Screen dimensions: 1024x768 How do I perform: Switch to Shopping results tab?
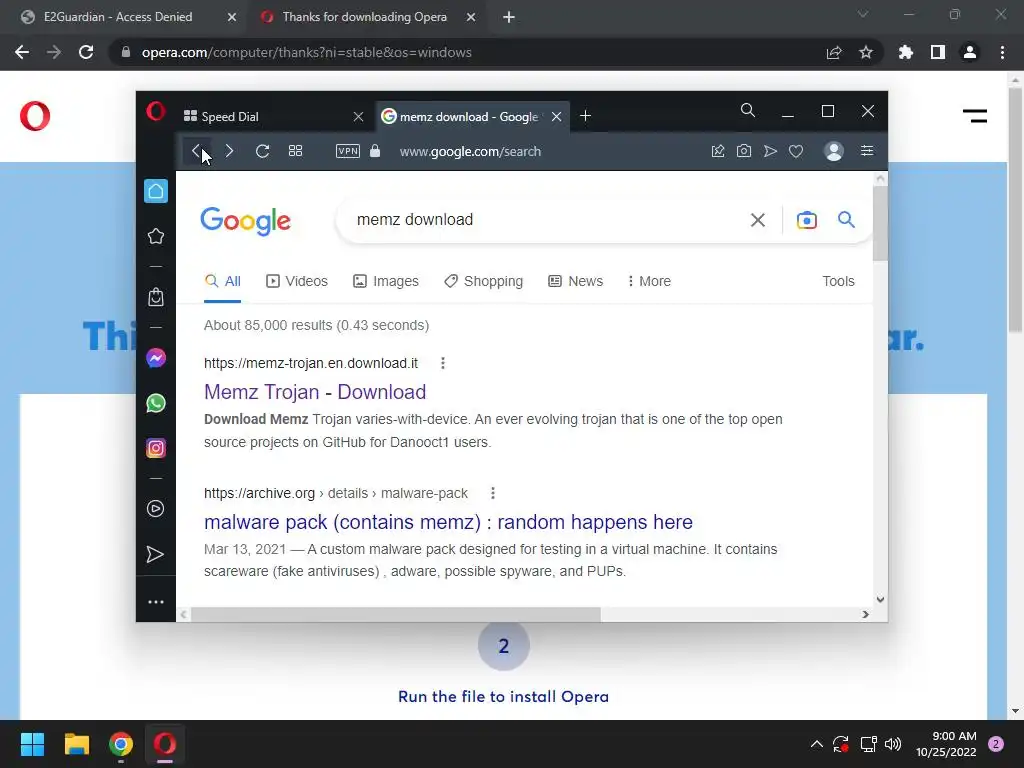[x=484, y=281]
